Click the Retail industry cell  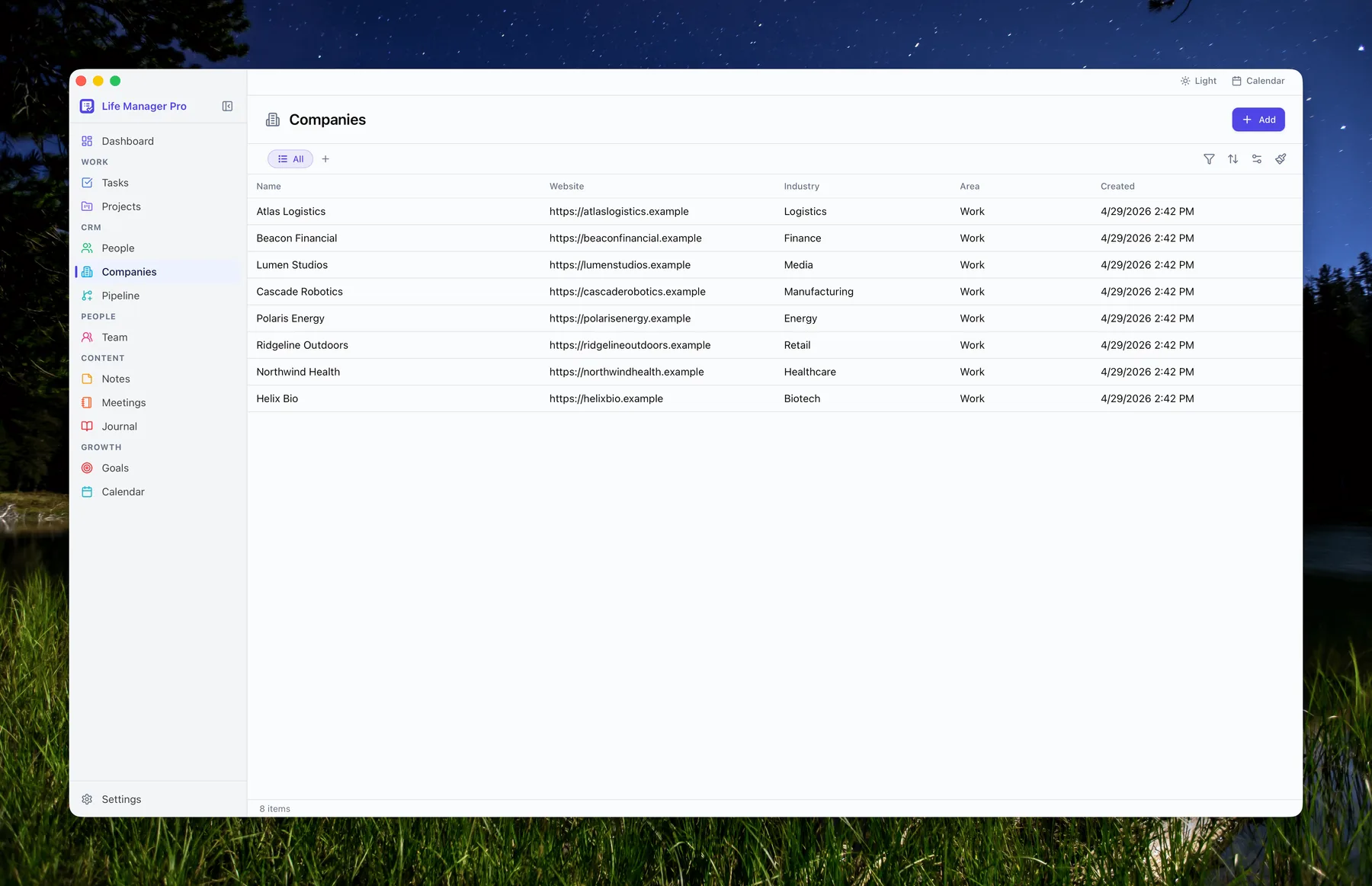[x=797, y=345]
